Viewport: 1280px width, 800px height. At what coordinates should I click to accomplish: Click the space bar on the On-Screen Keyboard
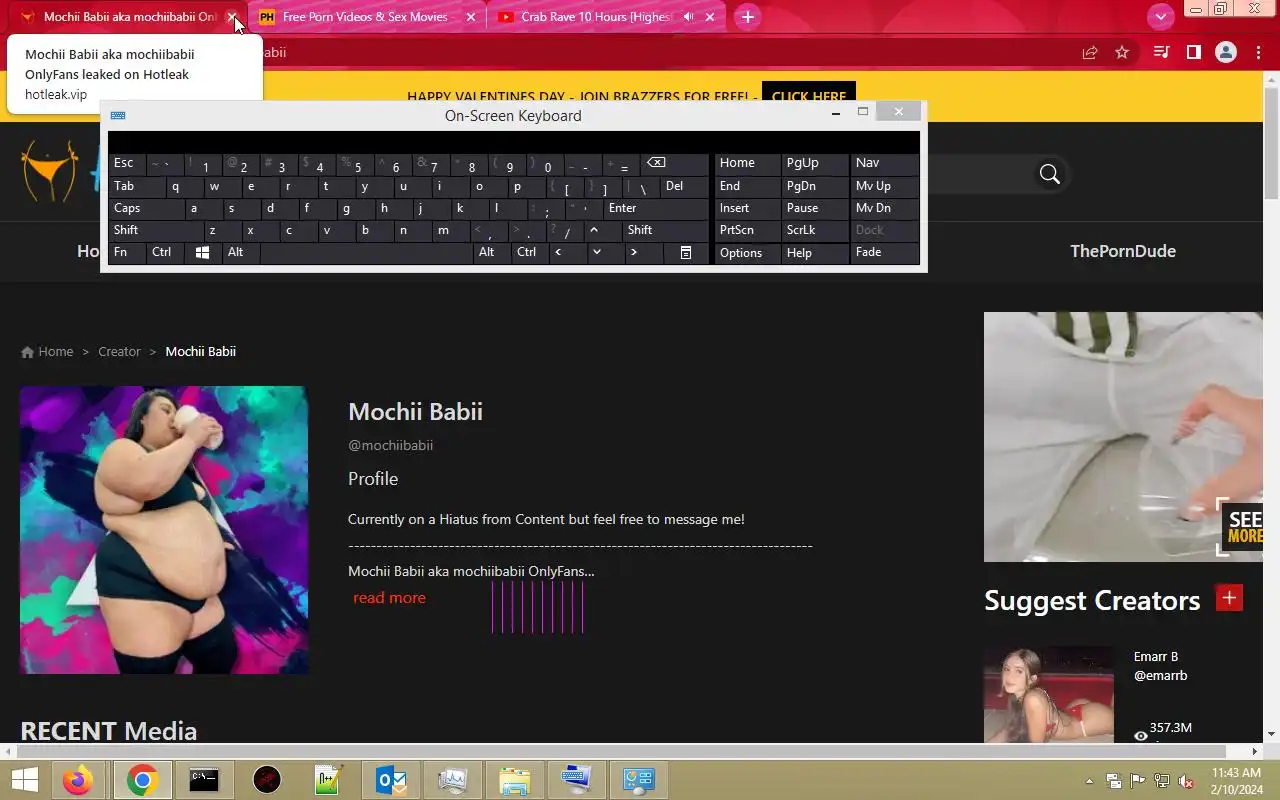[x=366, y=253]
